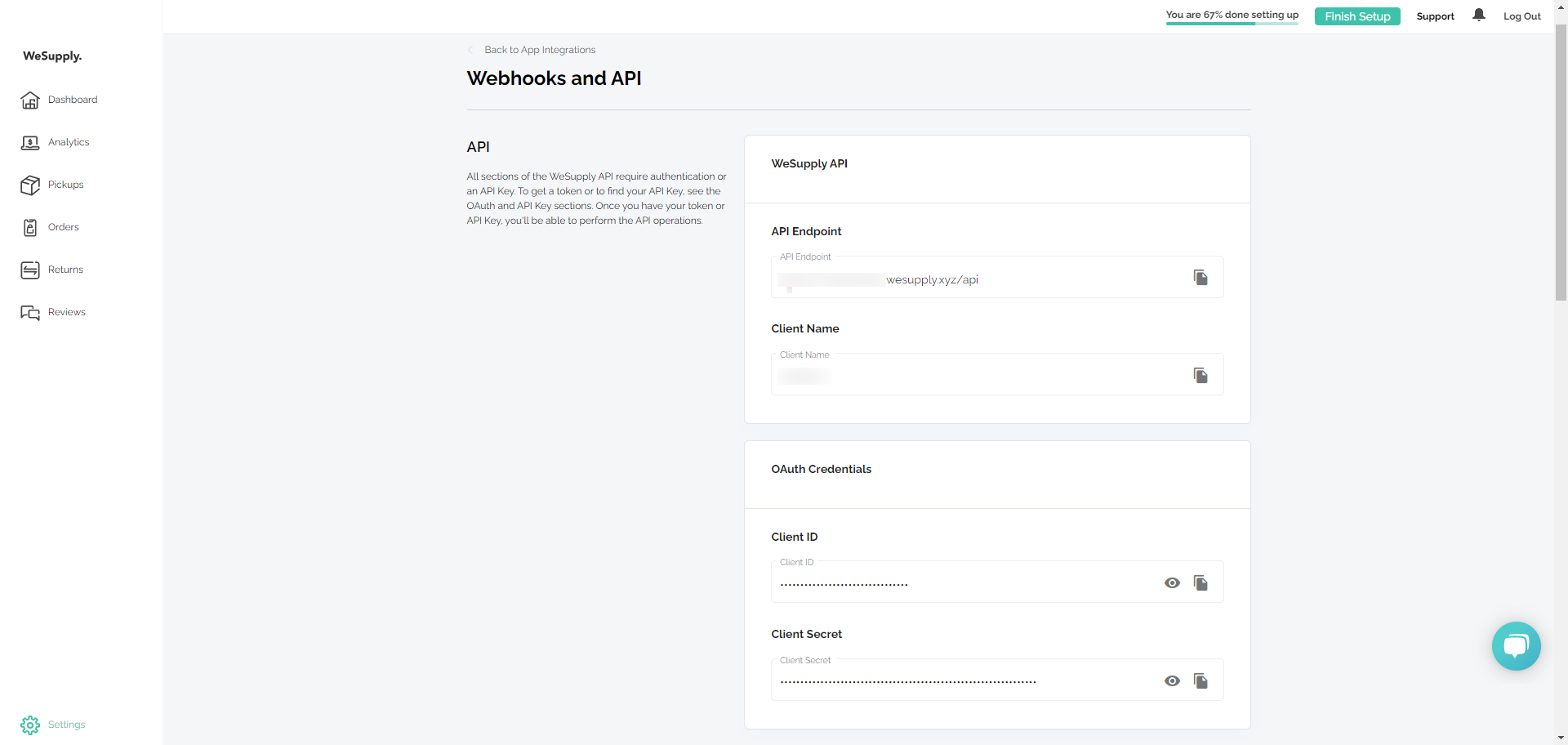
Task: Reveal the hidden Client ID
Action: tap(1172, 582)
